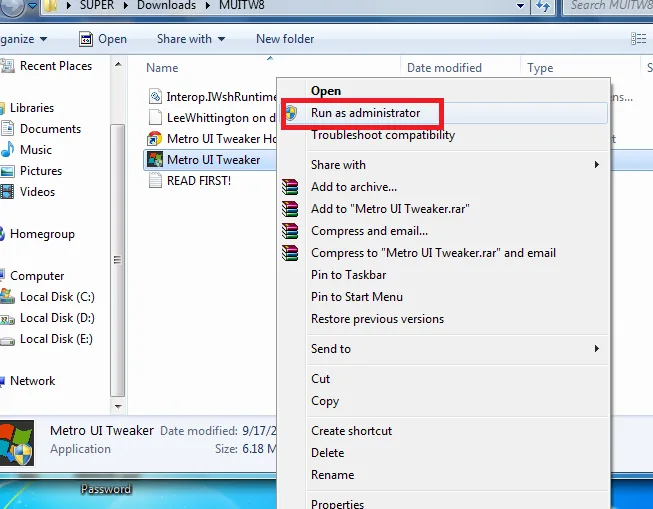Click the Local Disk (E:) drive icon

point(7,341)
